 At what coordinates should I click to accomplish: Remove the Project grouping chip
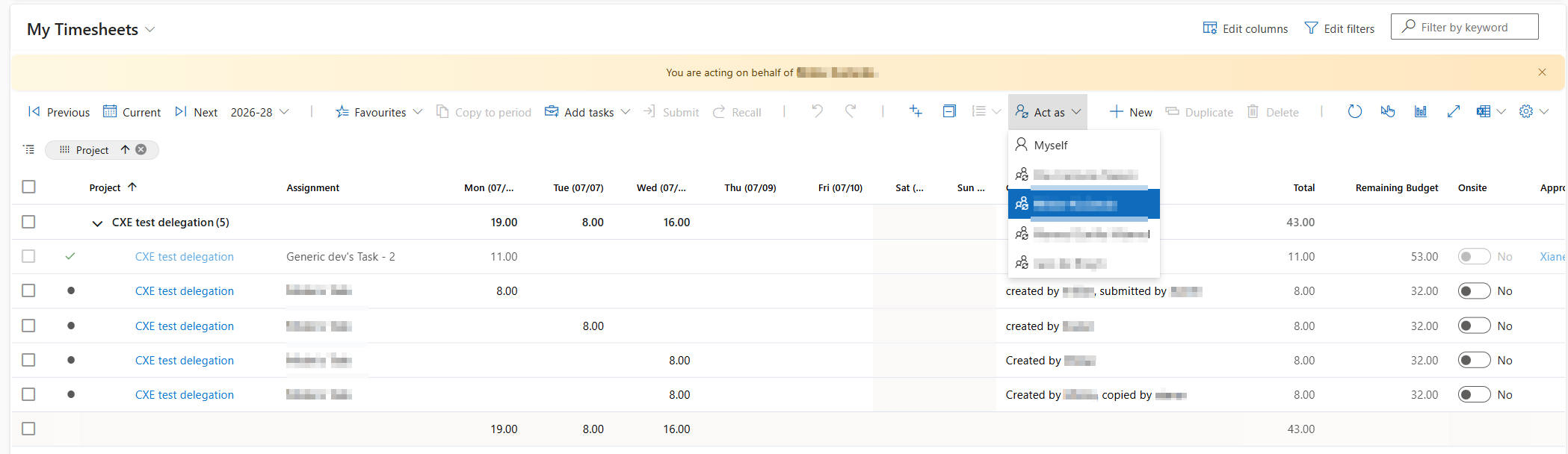141,149
